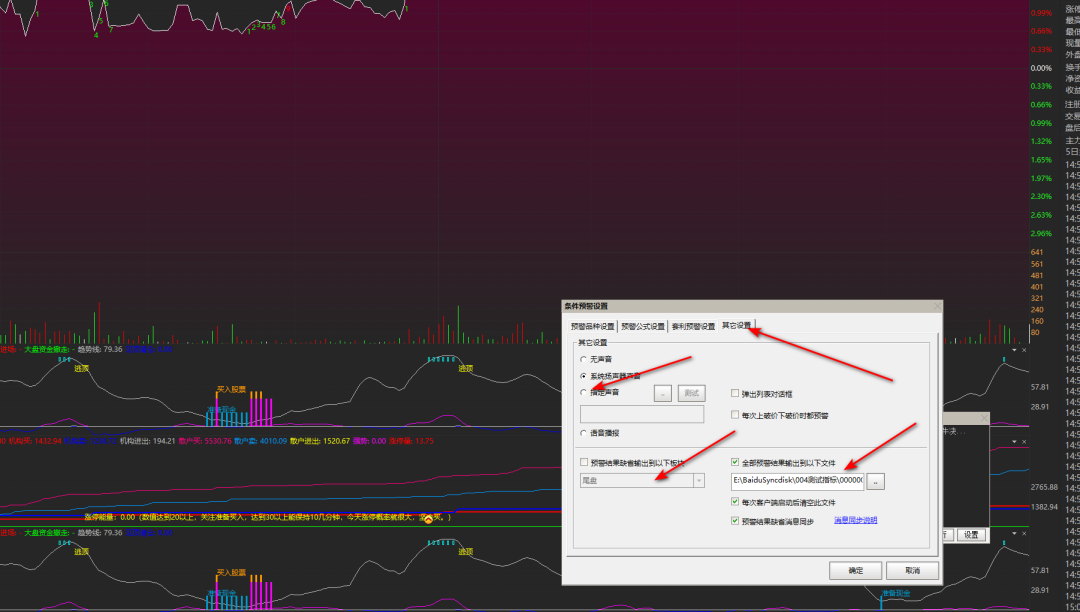
Task: Choose the 无声音 radio option
Action: tap(584, 359)
